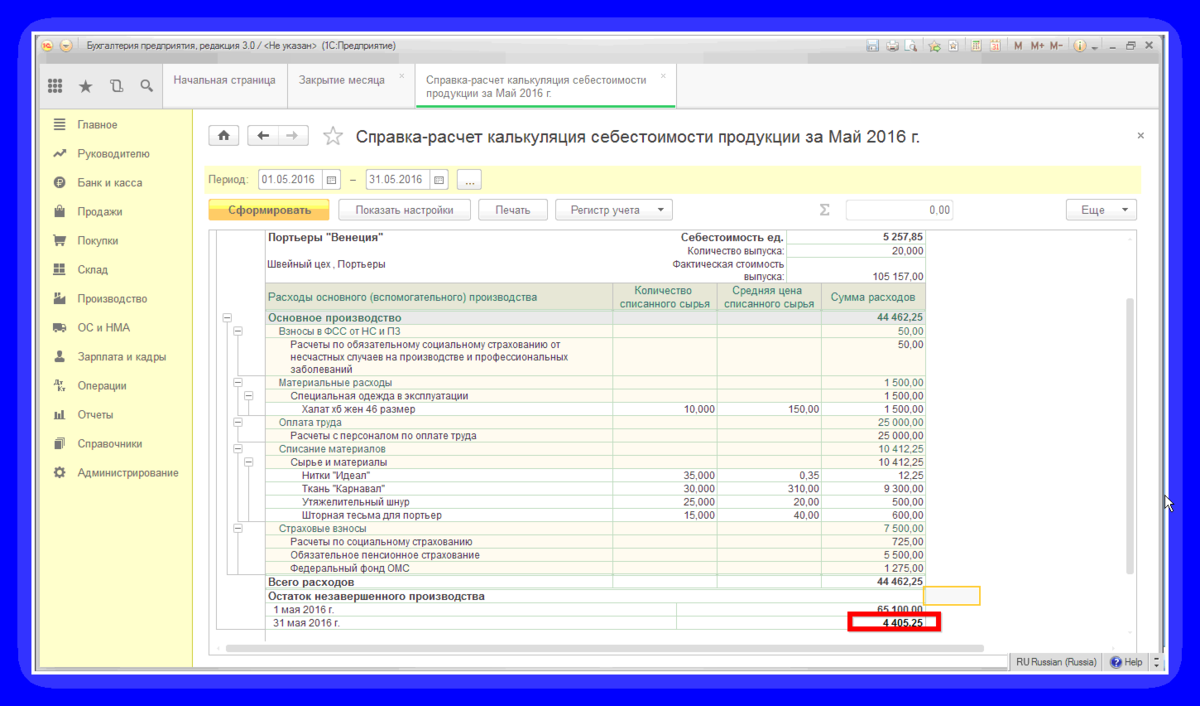The width and height of the screenshot is (1200, 706).
Task: Collapse the Сырье и материалы group
Action: pyautogui.click(x=249, y=463)
